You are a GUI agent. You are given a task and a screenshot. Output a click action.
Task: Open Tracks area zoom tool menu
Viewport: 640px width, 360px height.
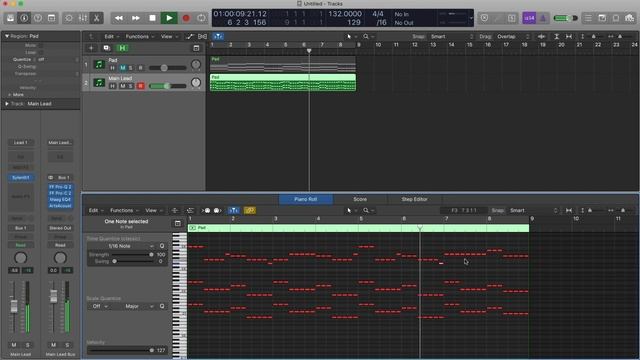coord(368,36)
